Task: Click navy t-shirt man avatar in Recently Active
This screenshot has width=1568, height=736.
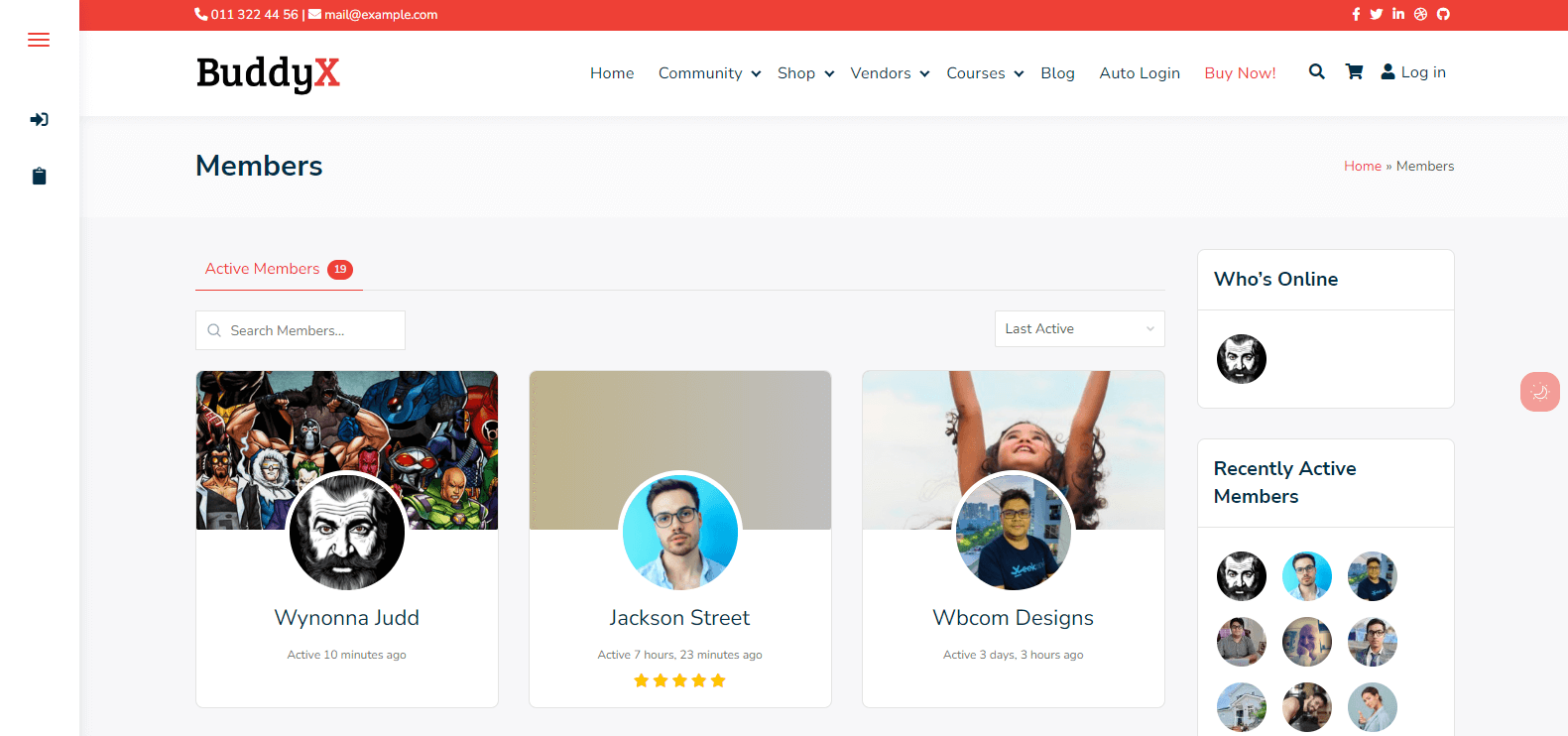Action: pyautogui.click(x=1373, y=576)
